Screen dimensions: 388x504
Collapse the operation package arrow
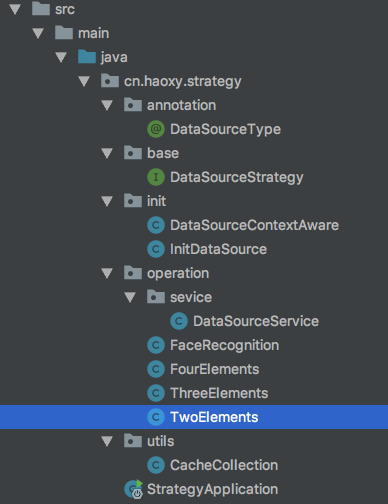(x=107, y=273)
